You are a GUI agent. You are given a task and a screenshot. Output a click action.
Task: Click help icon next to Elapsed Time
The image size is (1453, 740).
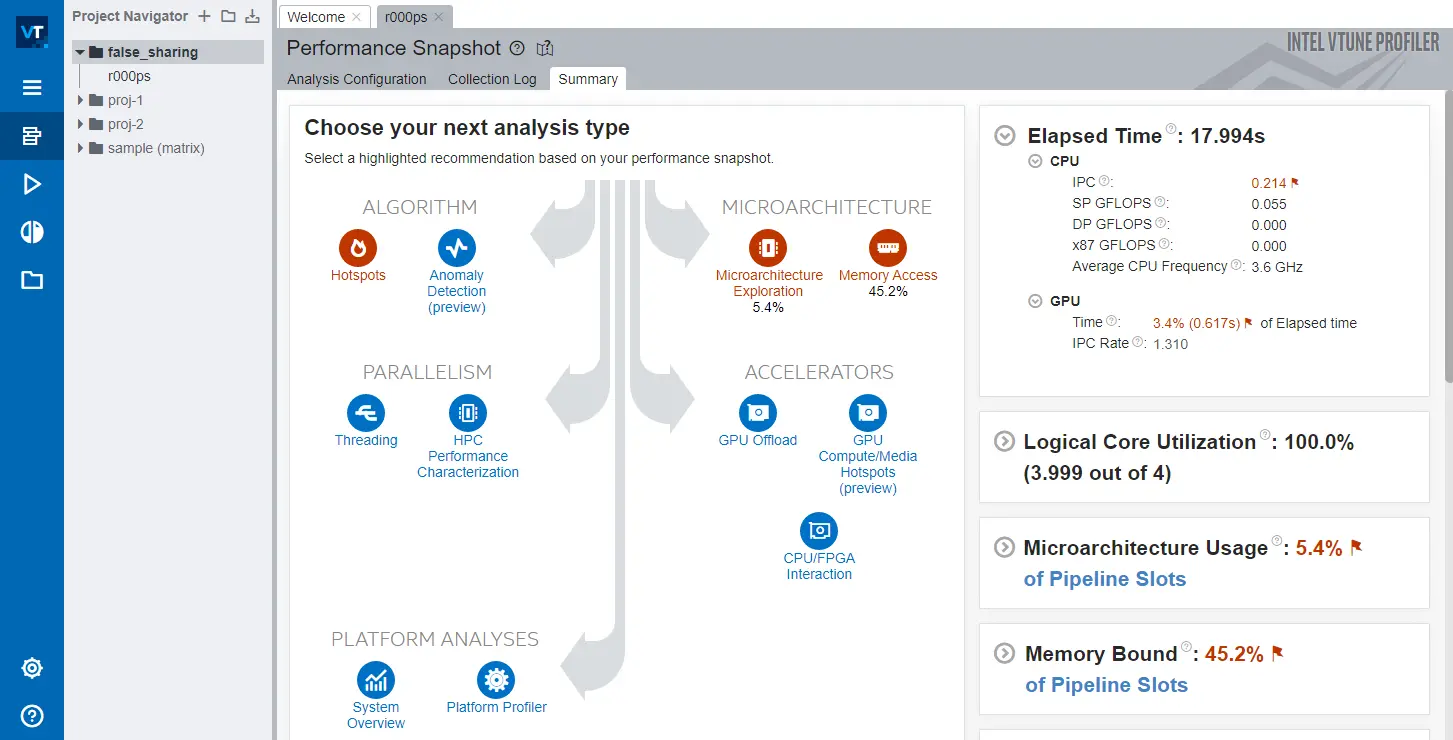tap(1170, 129)
